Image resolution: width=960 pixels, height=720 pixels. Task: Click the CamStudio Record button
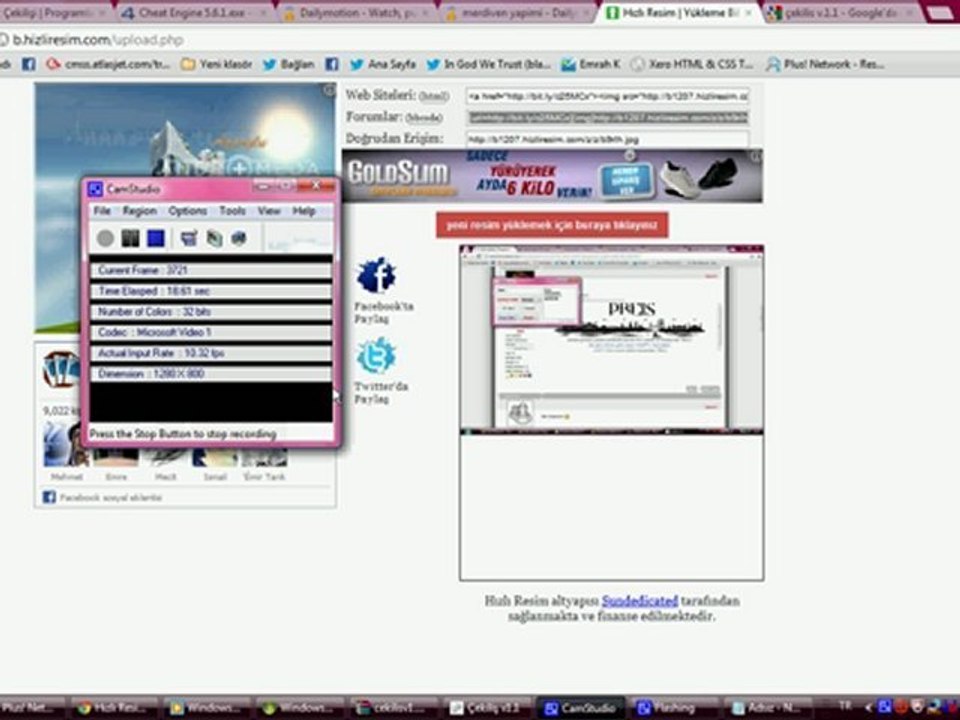(105, 238)
